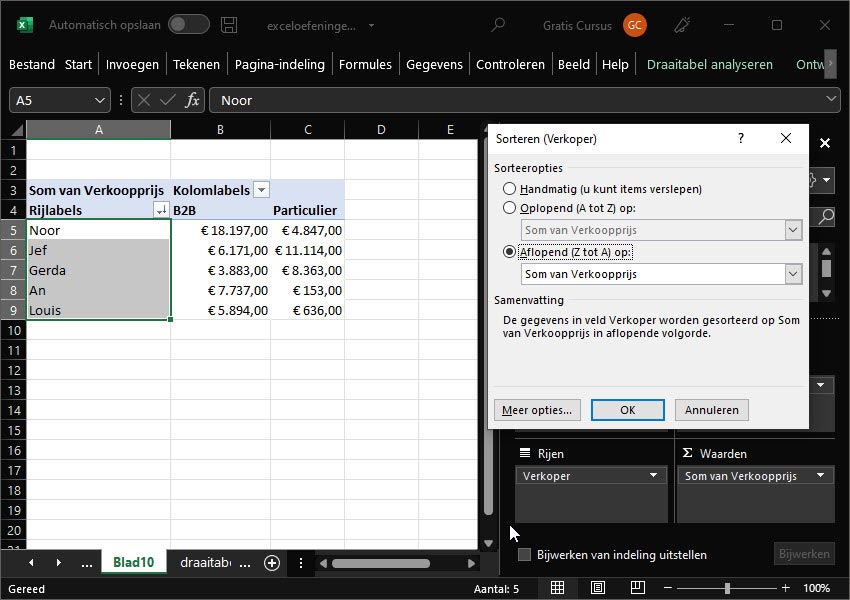Open the Invoegen ribbon tab
The width and height of the screenshot is (850, 600).
click(132, 64)
